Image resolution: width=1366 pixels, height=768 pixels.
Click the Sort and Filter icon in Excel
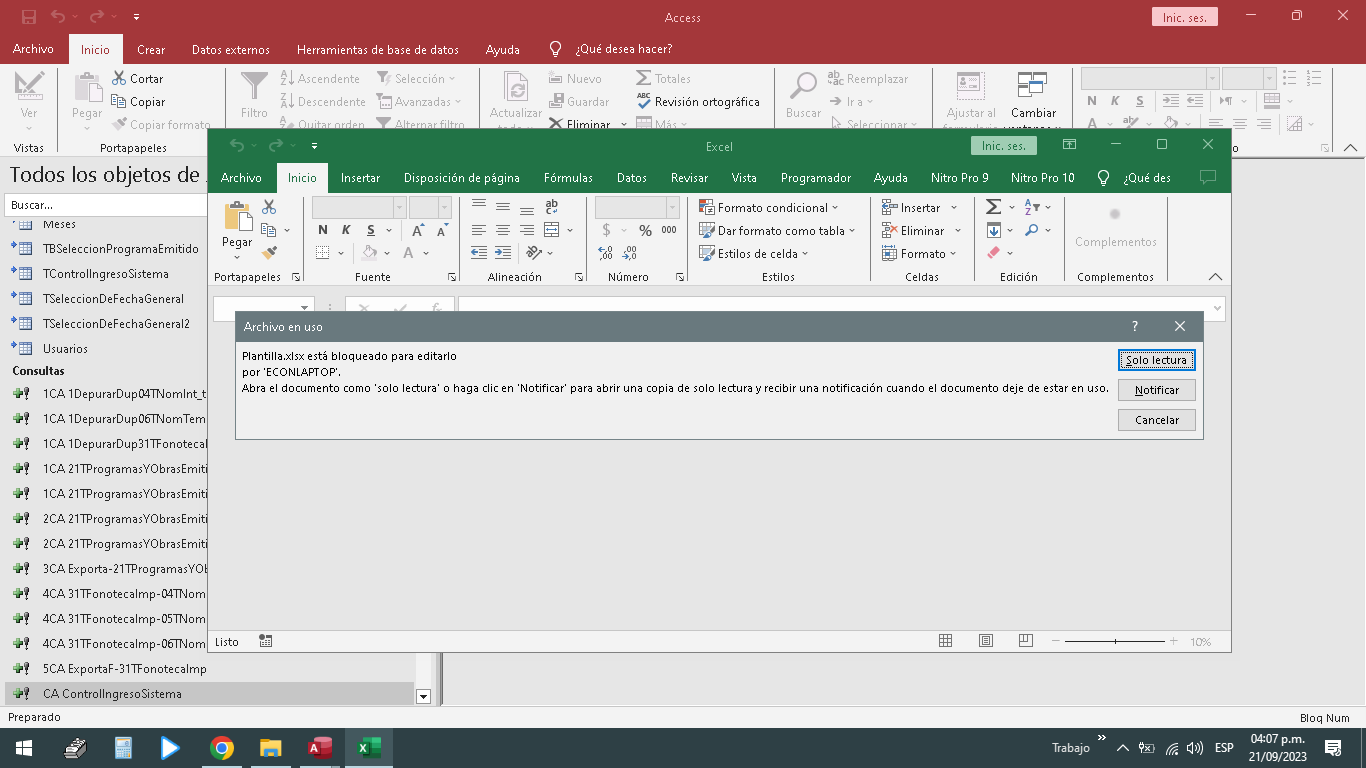(1032, 207)
